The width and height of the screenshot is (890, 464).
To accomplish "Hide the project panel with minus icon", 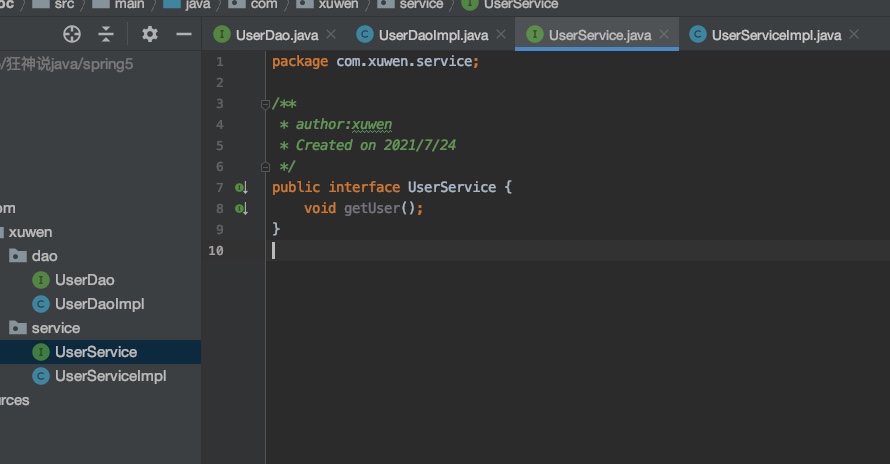I will 183,34.
